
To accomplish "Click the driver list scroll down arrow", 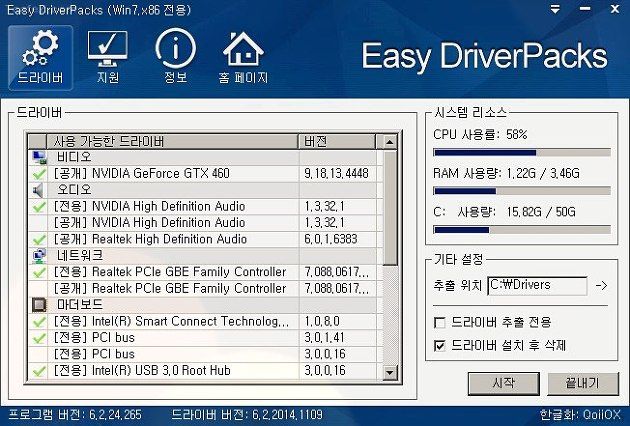I will pos(389,372).
